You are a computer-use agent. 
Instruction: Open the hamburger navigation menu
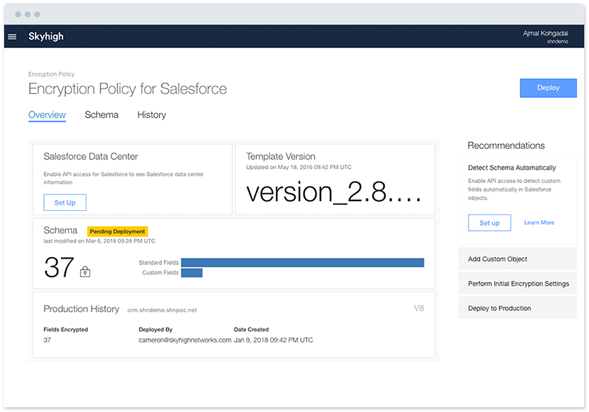click(x=12, y=36)
